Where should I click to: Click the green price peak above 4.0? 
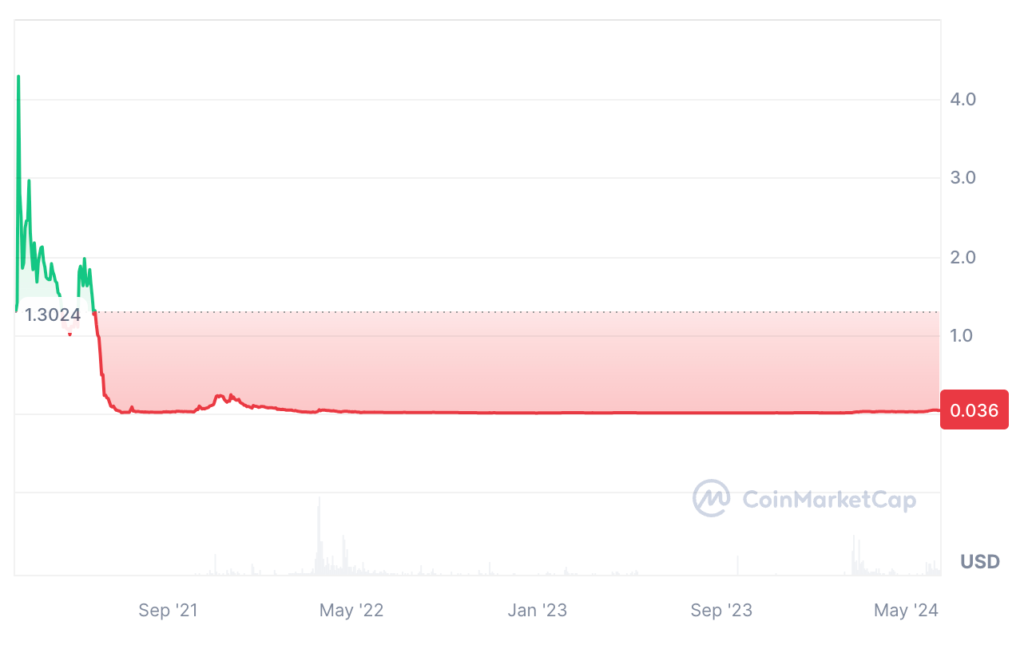(x=18, y=77)
